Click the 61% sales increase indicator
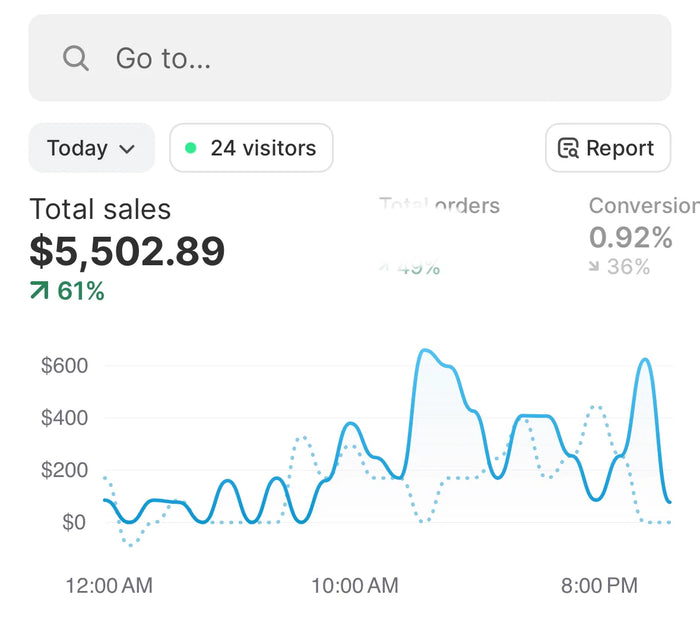This screenshot has width=700, height=623. pos(67,291)
